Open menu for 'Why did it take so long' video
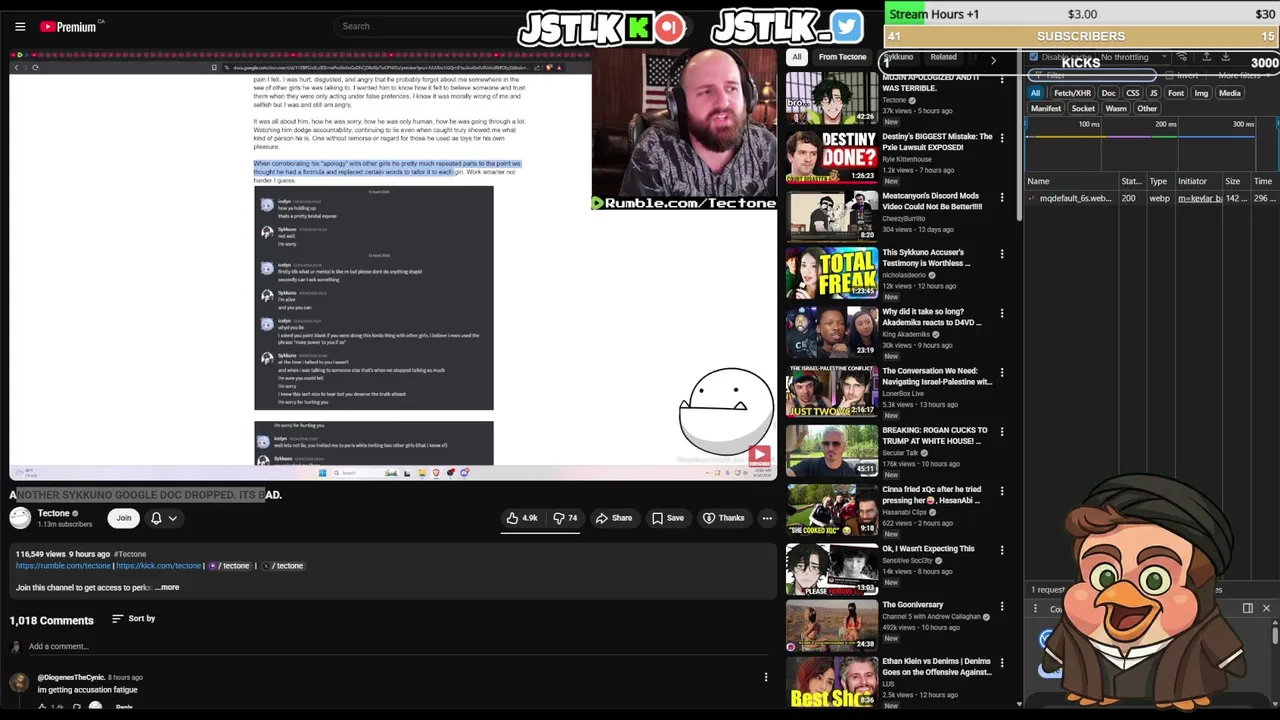This screenshot has height=720, width=1280. click(x=1002, y=313)
